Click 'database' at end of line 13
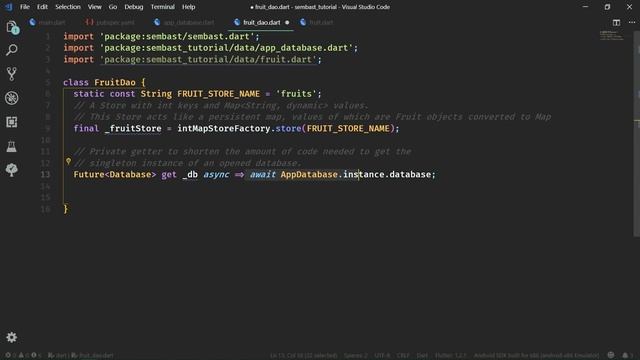The width and height of the screenshot is (640, 360). pyautogui.click(x=410, y=175)
